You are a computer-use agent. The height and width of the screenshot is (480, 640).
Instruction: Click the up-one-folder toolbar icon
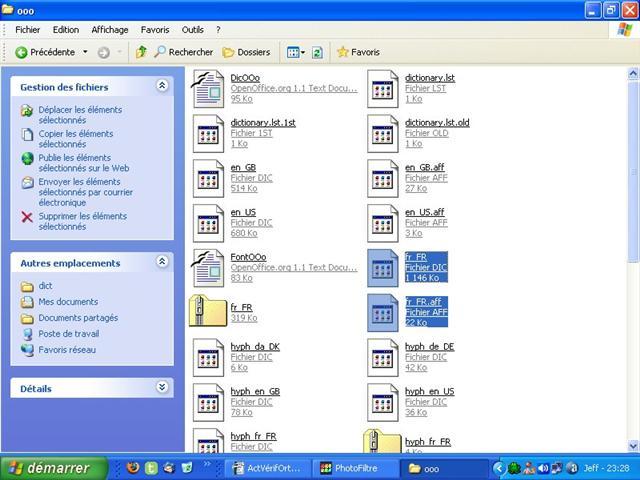[141, 52]
